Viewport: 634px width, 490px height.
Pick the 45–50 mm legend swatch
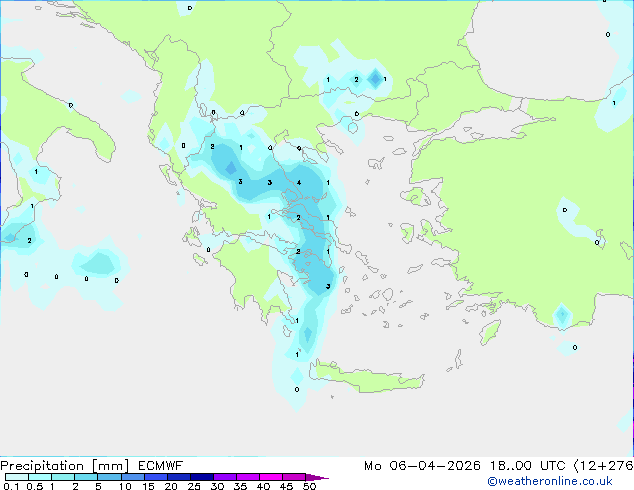294,477
